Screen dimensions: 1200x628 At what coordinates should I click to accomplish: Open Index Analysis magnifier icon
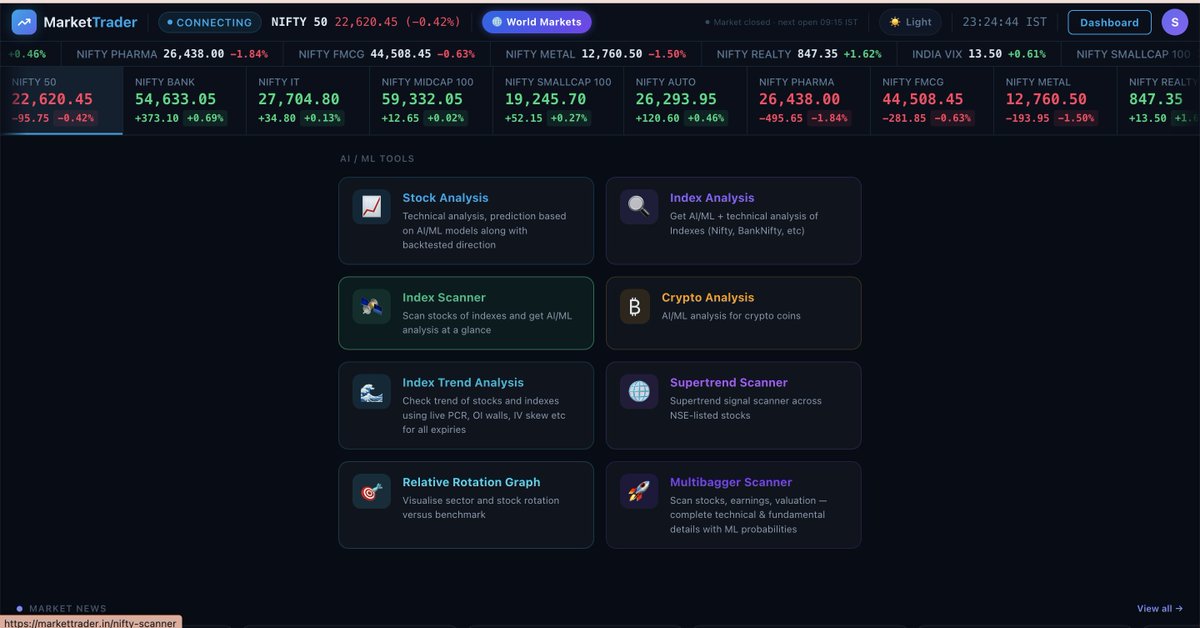click(x=639, y=207)
